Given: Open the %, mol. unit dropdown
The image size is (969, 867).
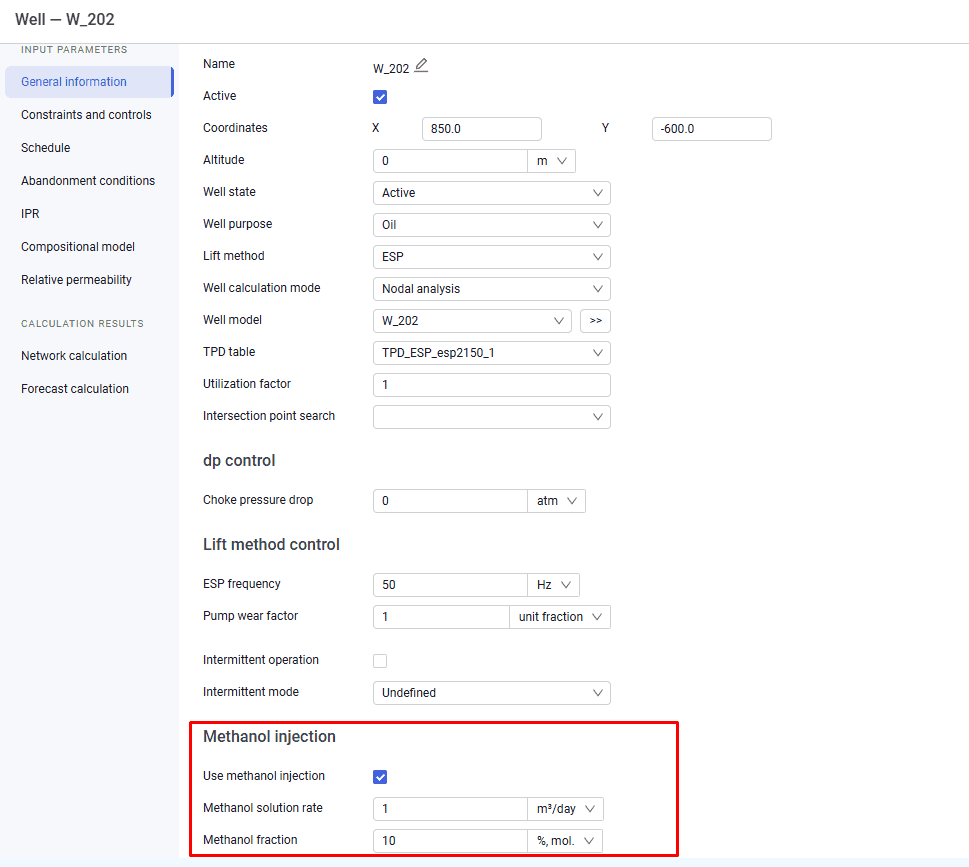Looking at the screenshot, I should pos(565,841).
